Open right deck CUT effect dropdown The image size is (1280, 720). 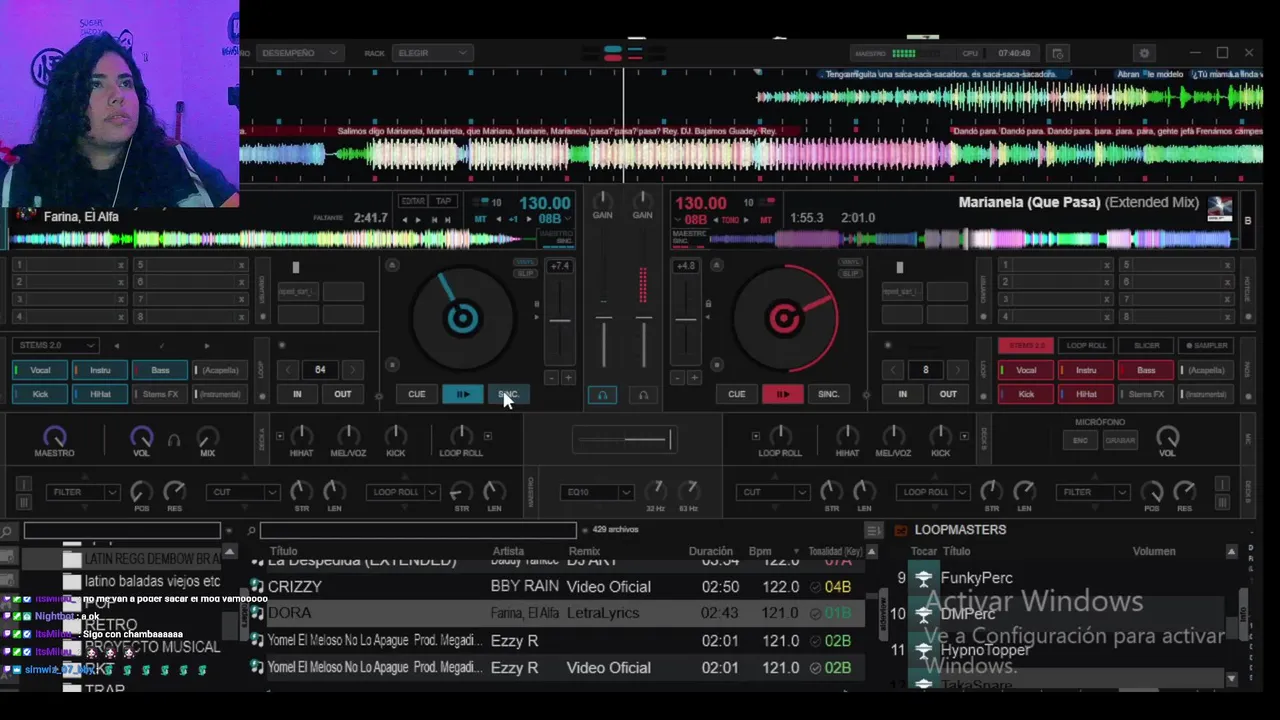point(774,492)
